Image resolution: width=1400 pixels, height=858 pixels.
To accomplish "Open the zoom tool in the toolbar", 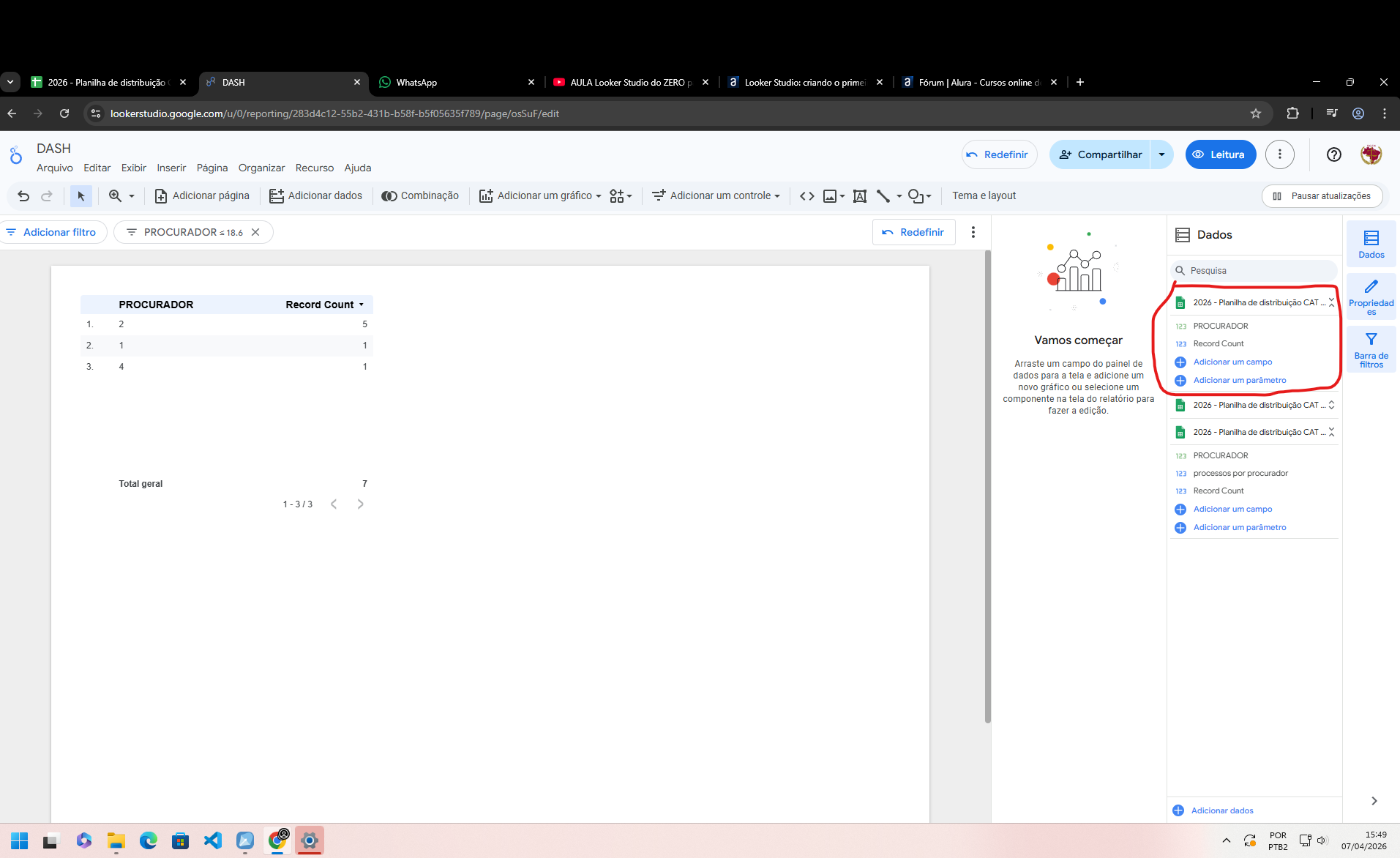I will [x=117, y=195].
